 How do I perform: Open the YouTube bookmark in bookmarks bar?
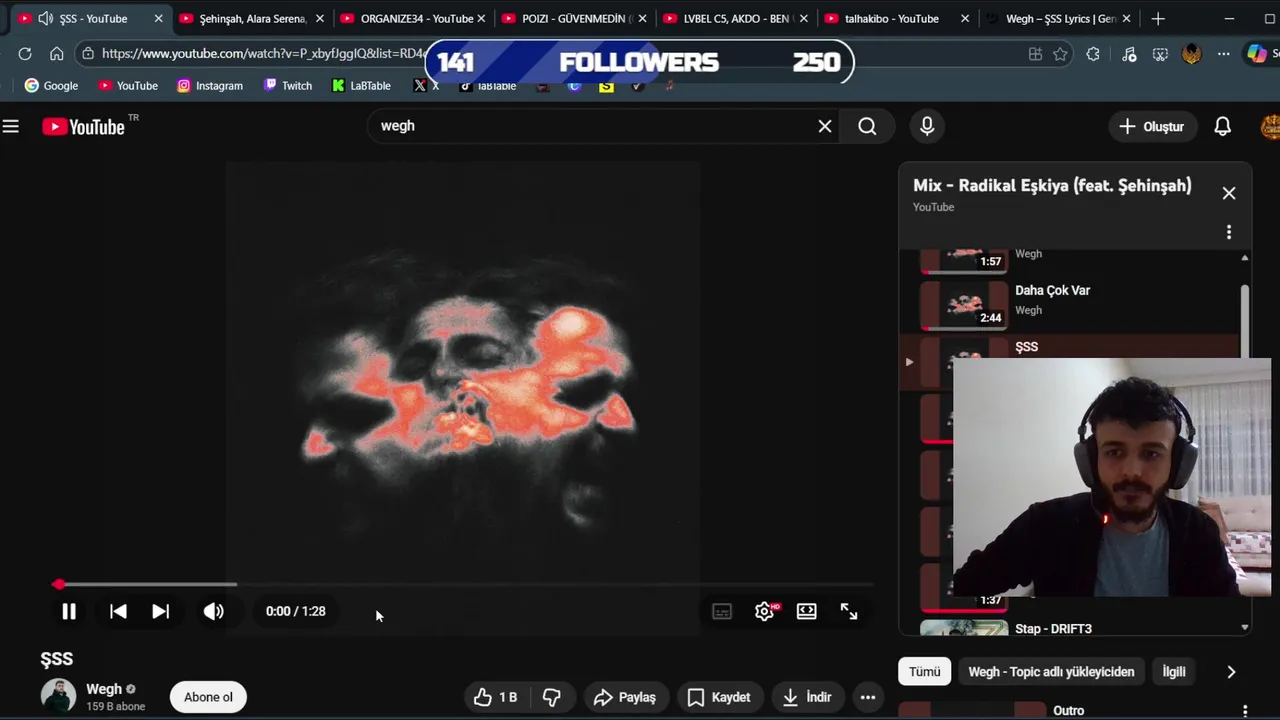(x=128, y=86)
